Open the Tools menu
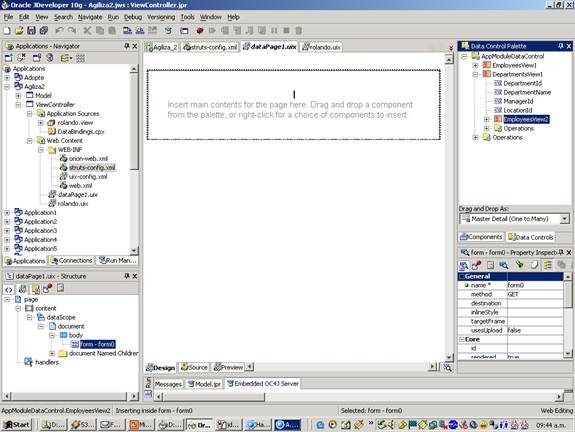Viewport: 575px width, 432px height. point(187,17)
